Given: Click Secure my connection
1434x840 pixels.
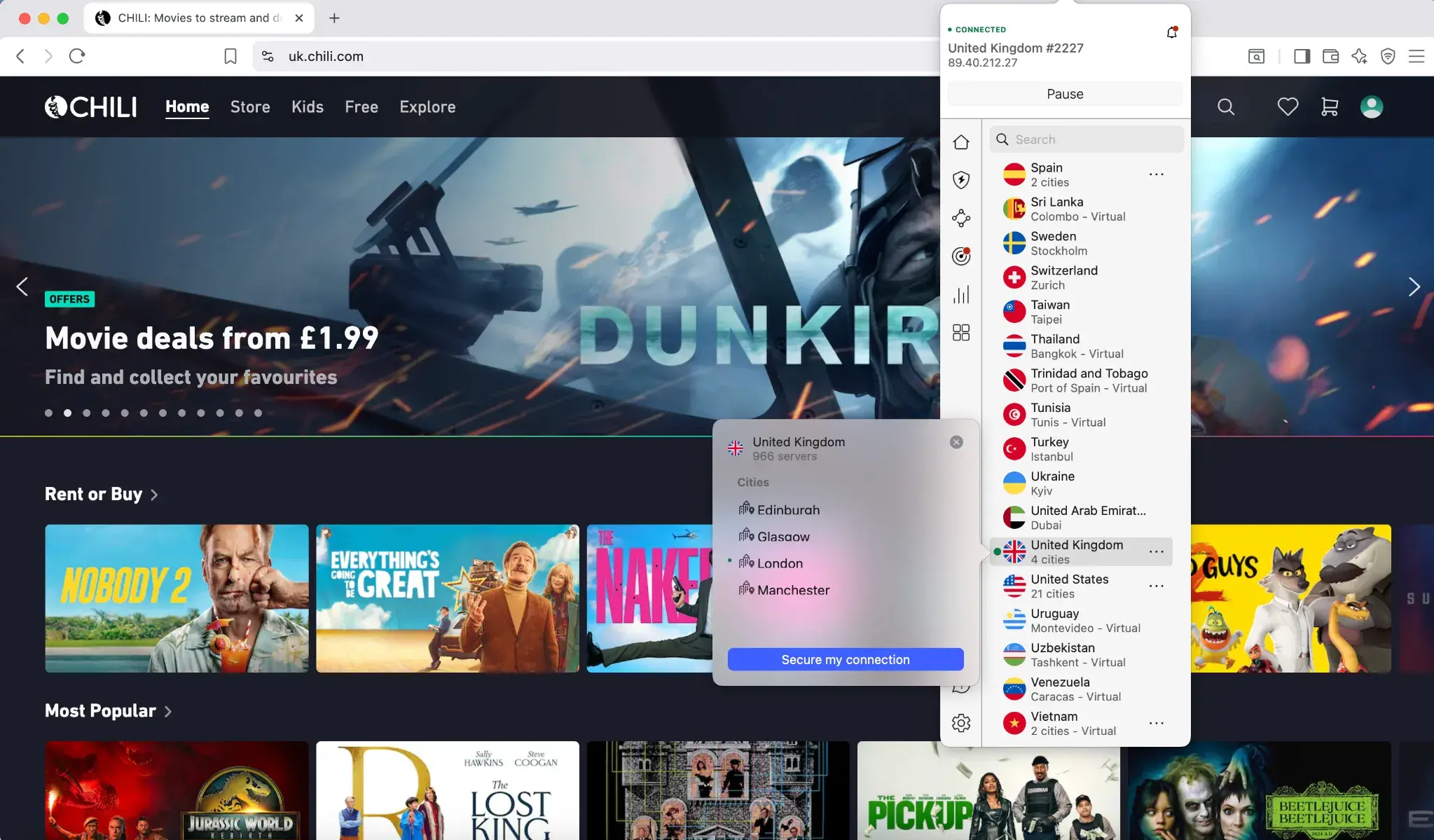Looking at the screenshot, I should [845, 659].
